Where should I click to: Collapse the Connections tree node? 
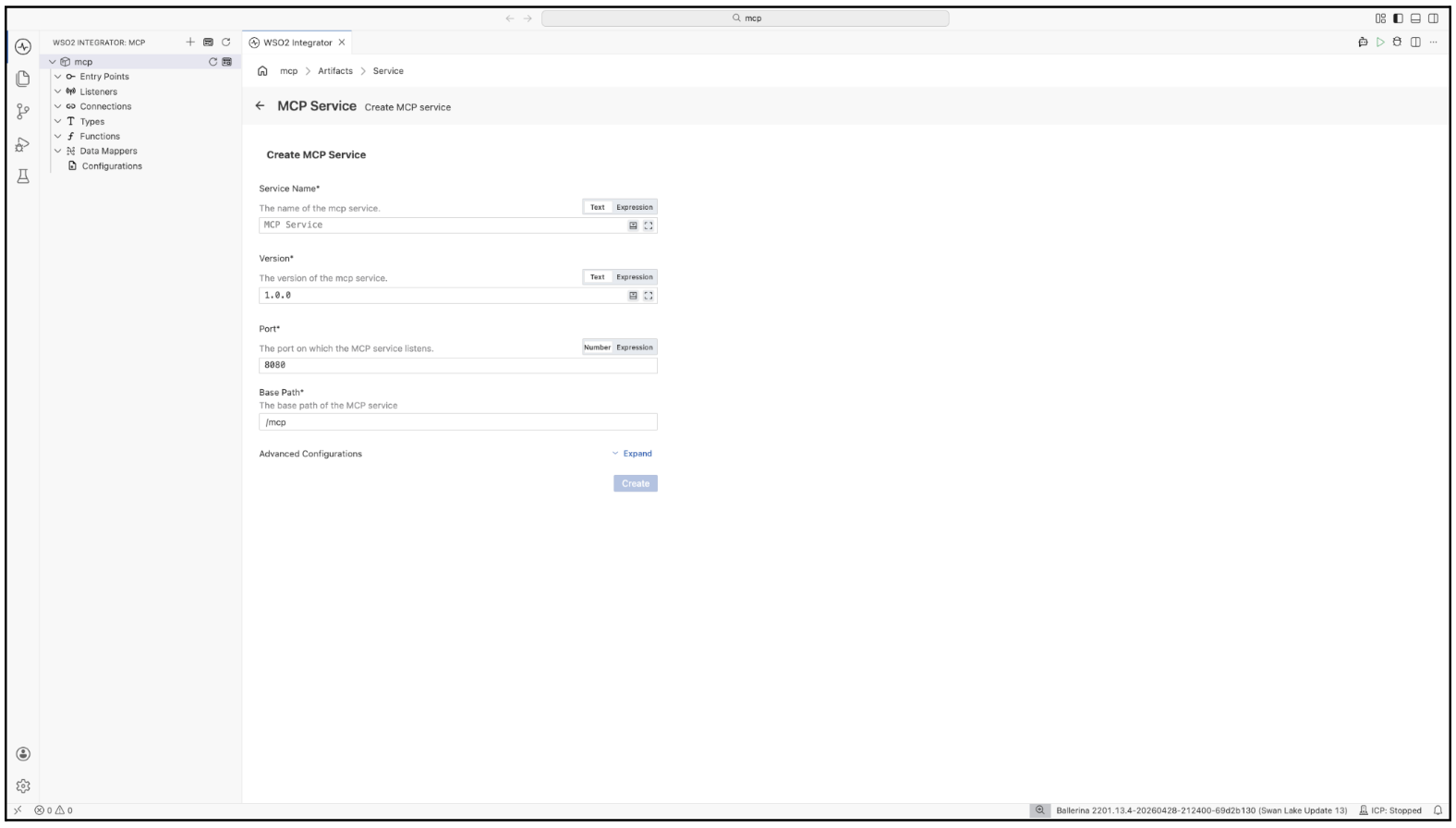(58, 106)
